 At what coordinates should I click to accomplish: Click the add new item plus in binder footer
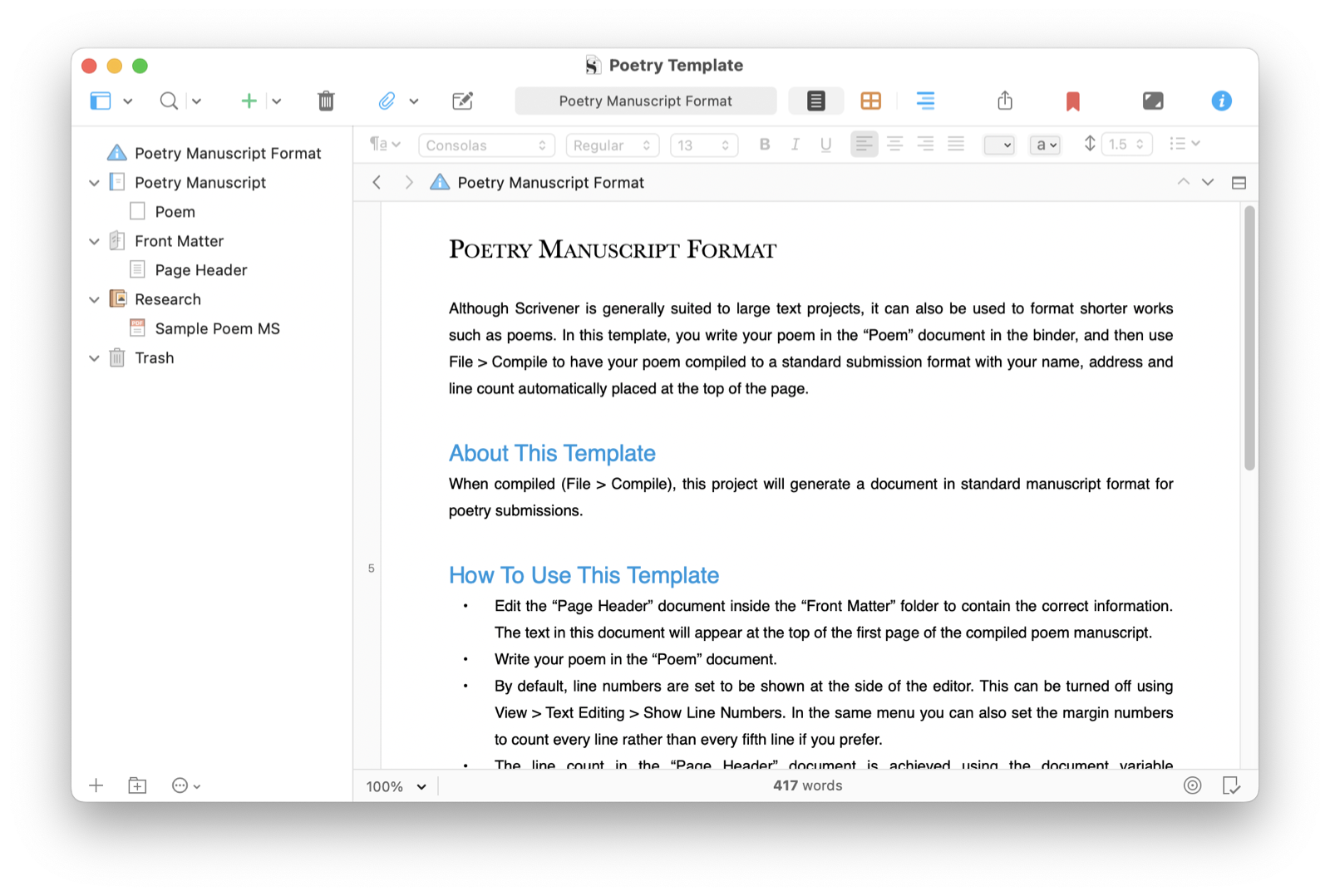[x=96, y=785]
